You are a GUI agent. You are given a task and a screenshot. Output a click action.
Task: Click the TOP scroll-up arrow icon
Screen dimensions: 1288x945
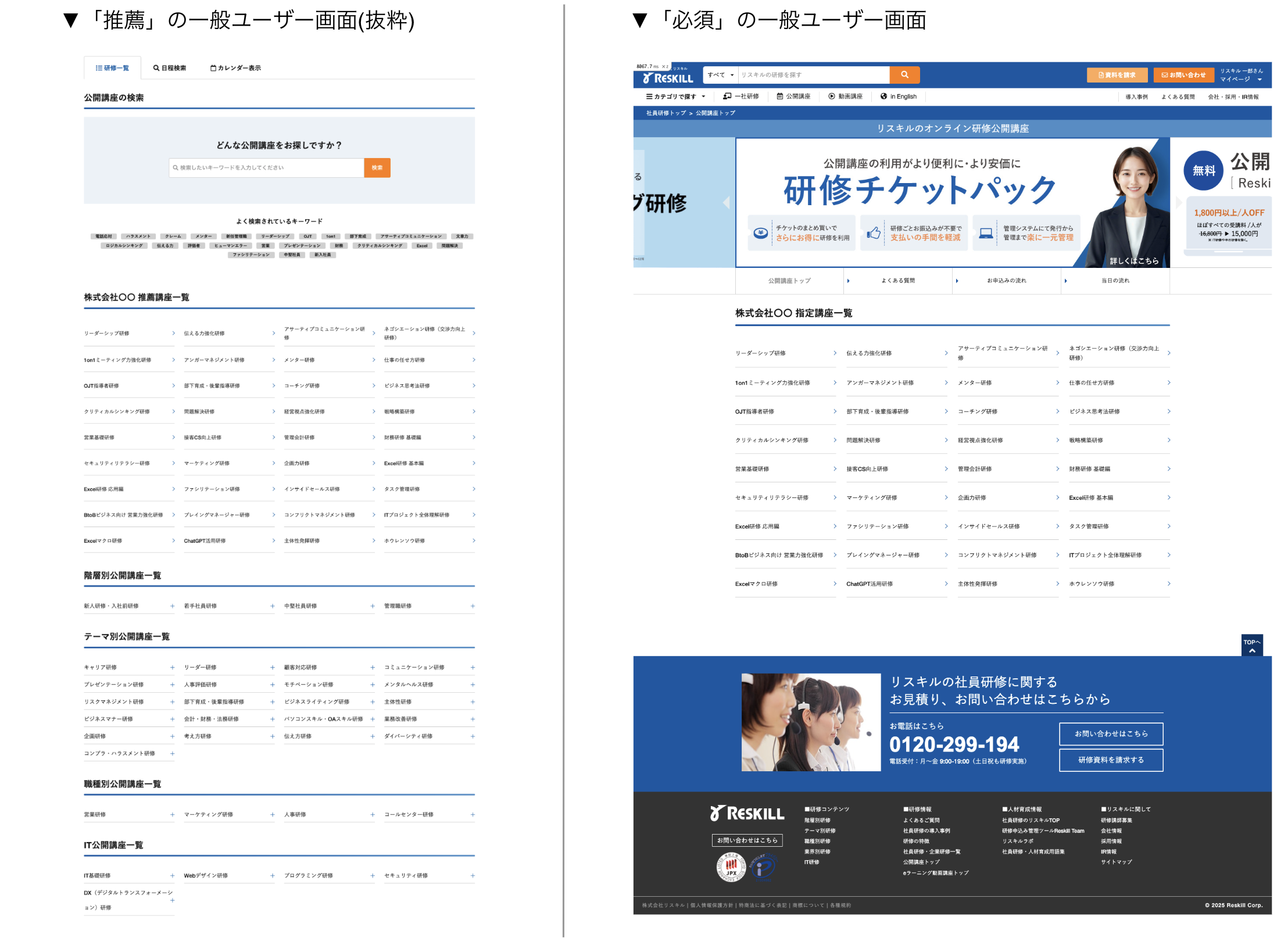click(x=1251, y=650)
